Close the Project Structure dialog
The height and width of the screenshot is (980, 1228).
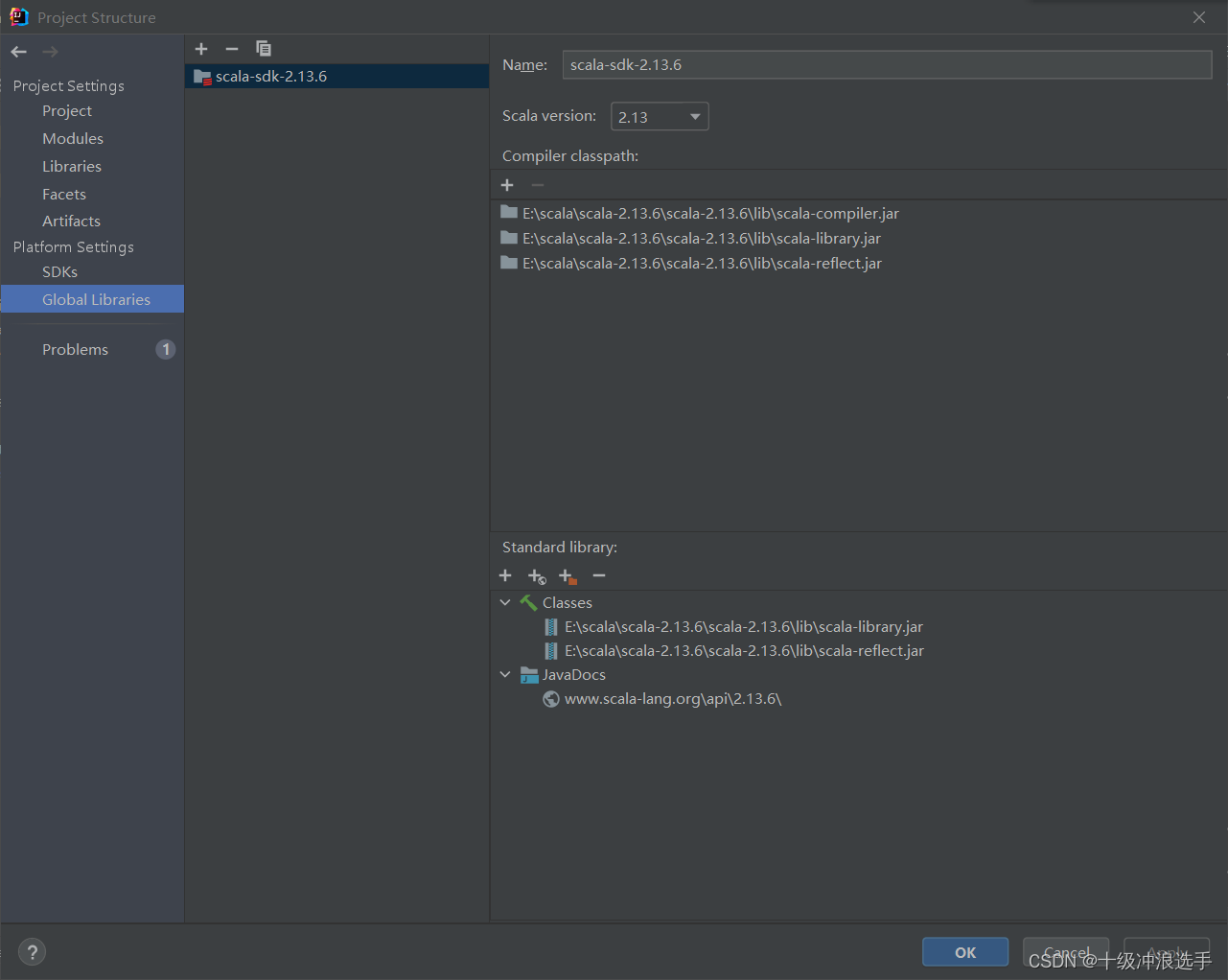[x=1199, y=17]
